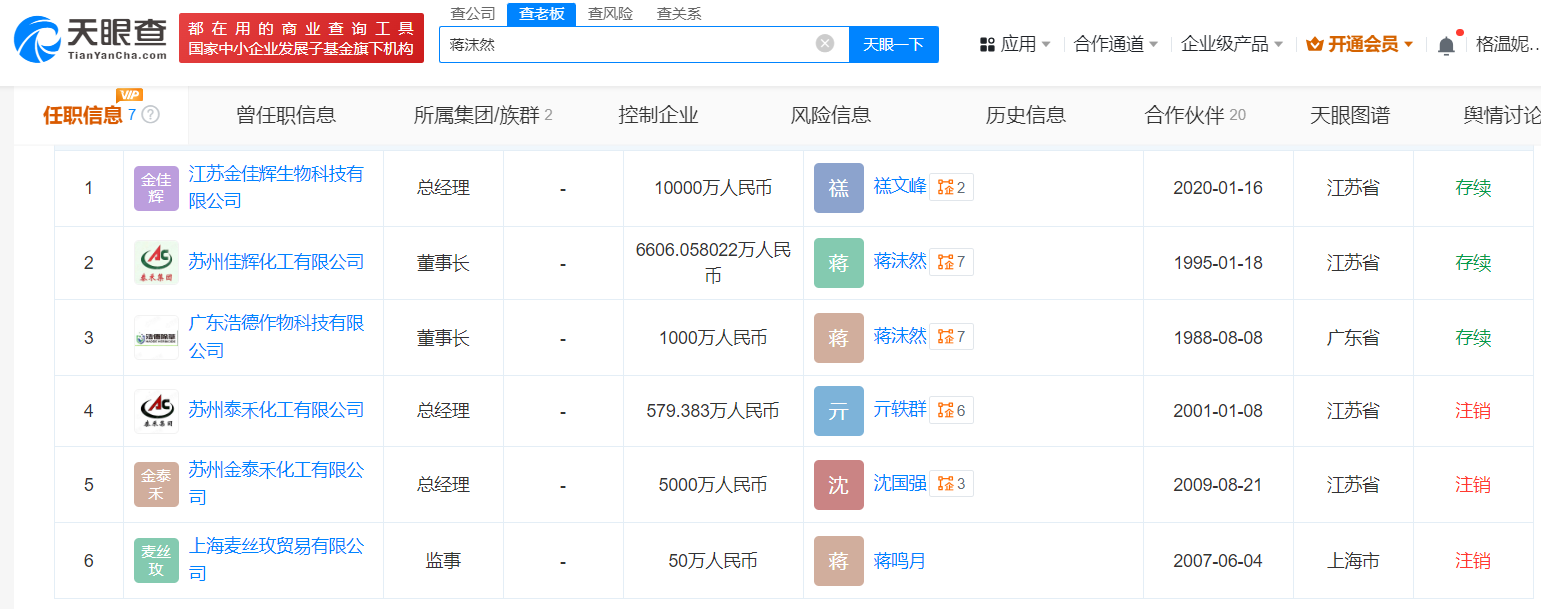Click the 存续 status for 江苏金佳辉

click(x=1473, y=188)
